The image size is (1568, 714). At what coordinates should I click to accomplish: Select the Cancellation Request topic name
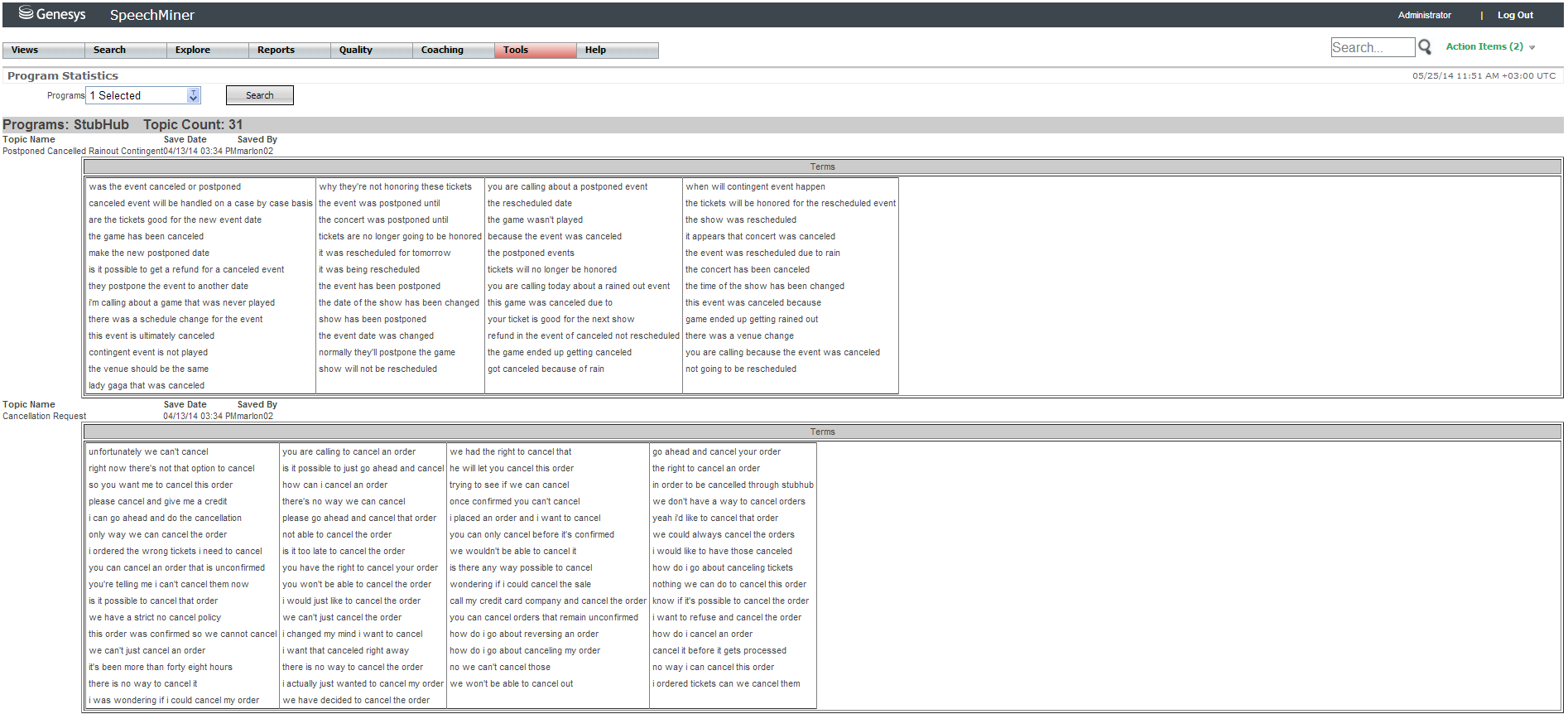pyautogui.click(x=45, y=417)
